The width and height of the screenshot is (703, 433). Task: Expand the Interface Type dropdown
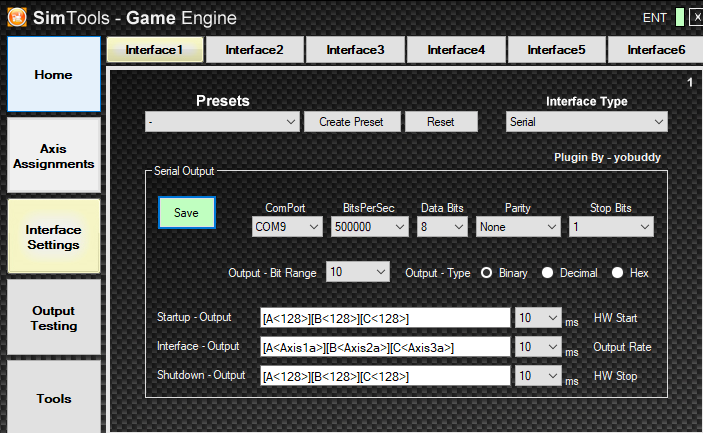coord(586,122)
